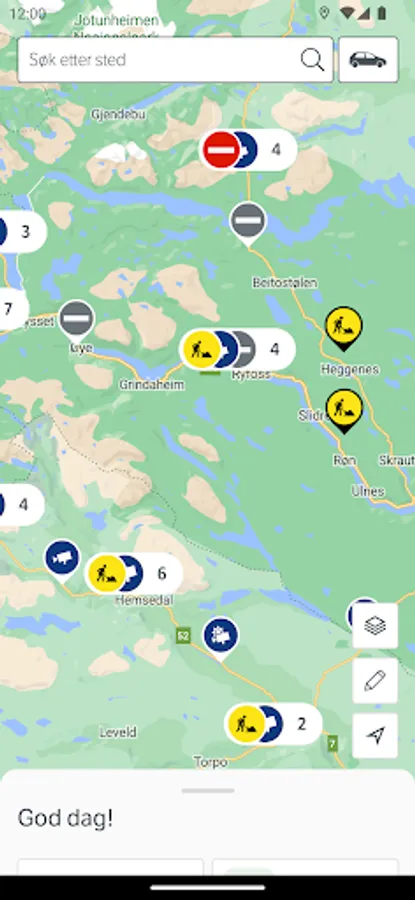The image size is (415, 900).
Task: Expand cluster of 2 near Torpo
Action: click(273, 724)
